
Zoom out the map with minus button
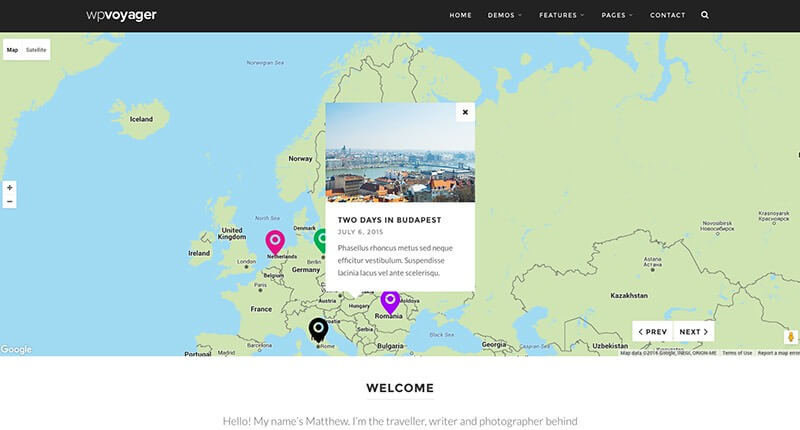10,202
